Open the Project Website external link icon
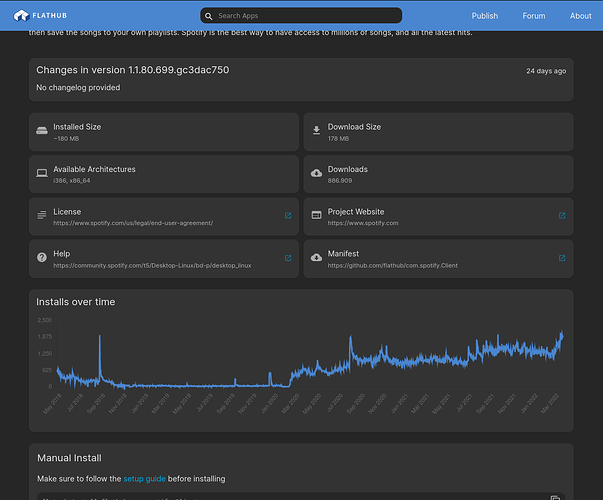The height and width of the screenshot is (500, 603). point(562,215)
